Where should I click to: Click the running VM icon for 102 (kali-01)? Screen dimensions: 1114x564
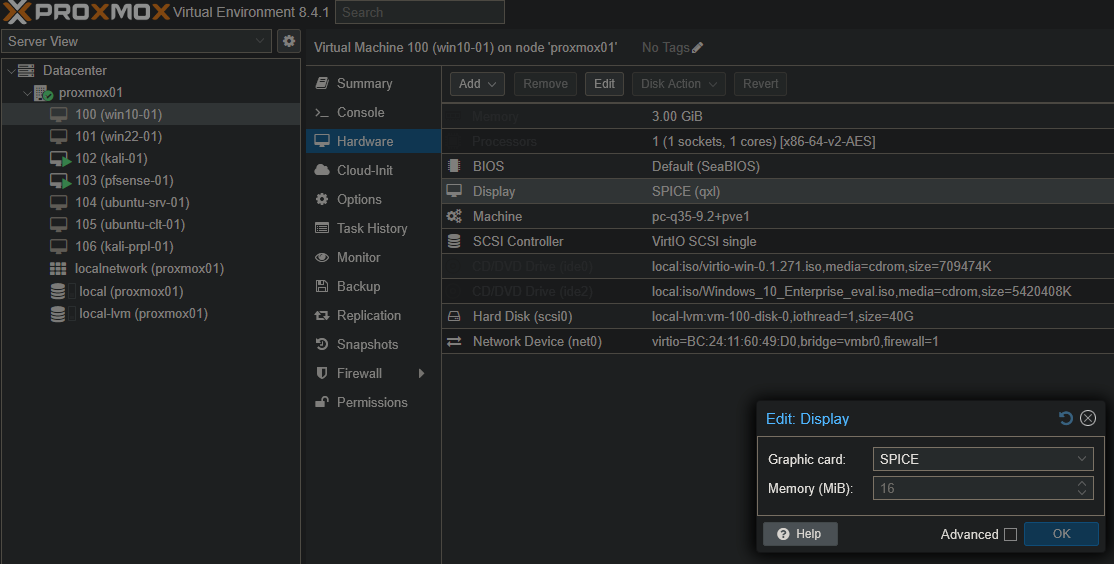pos(59,159)
